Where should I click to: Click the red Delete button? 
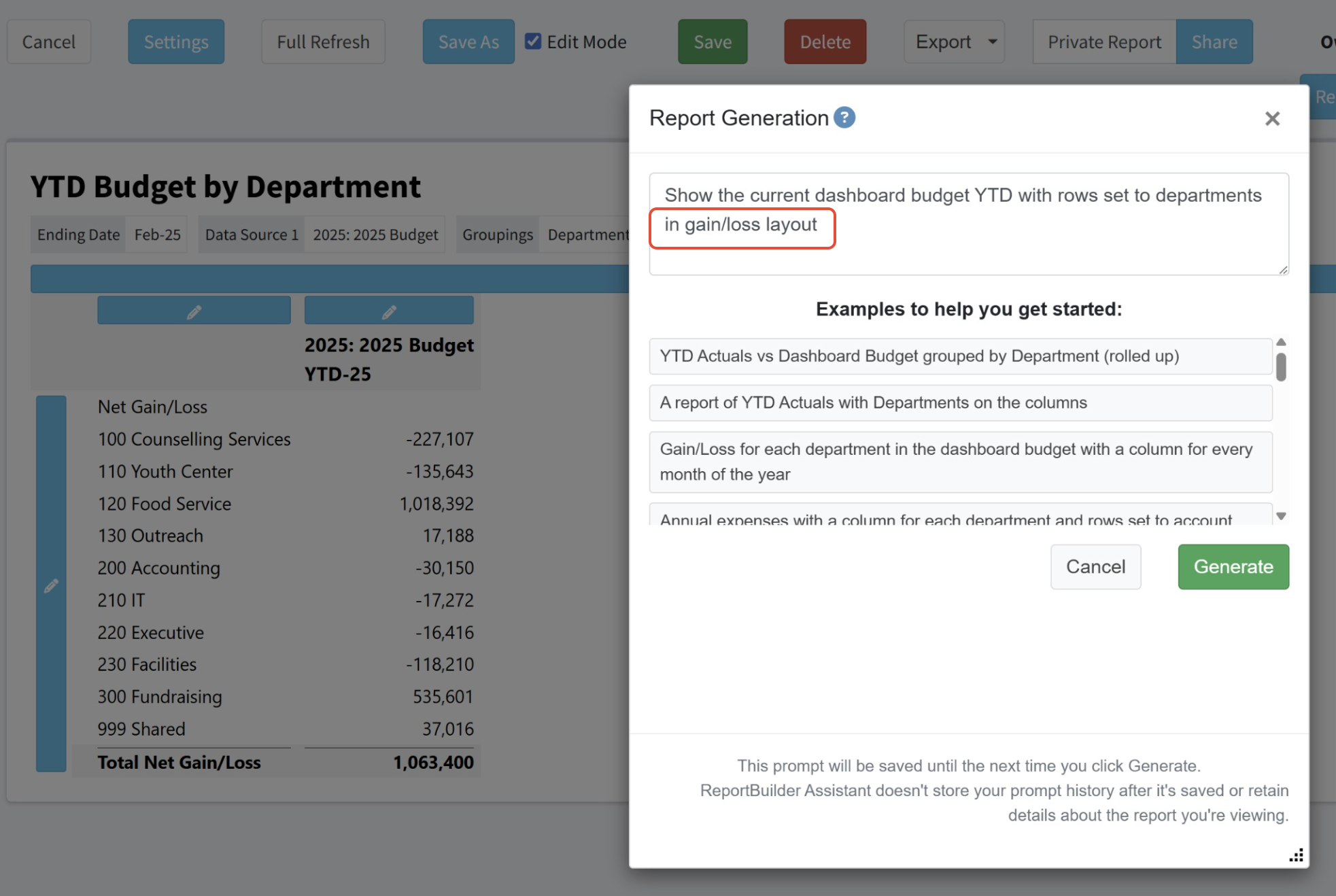tap(825, 41)
